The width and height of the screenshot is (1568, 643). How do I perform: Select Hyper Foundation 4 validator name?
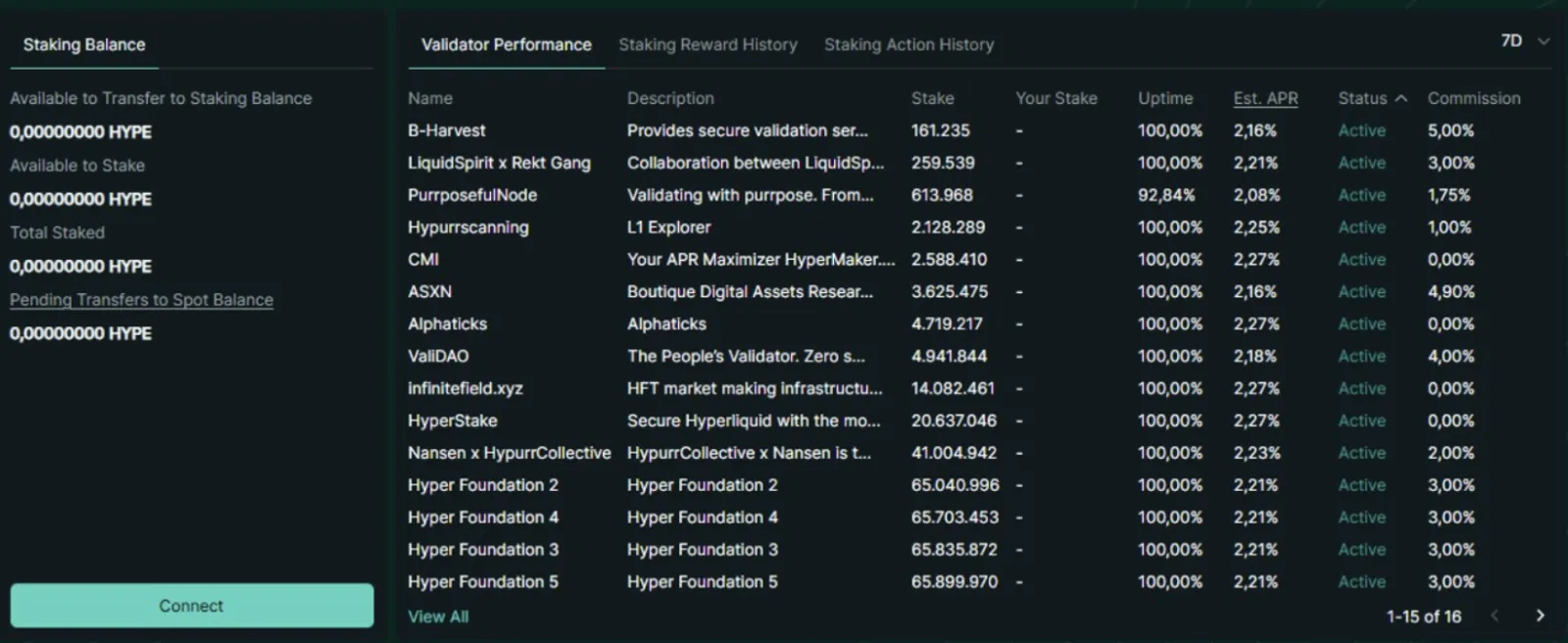(483, 518)
